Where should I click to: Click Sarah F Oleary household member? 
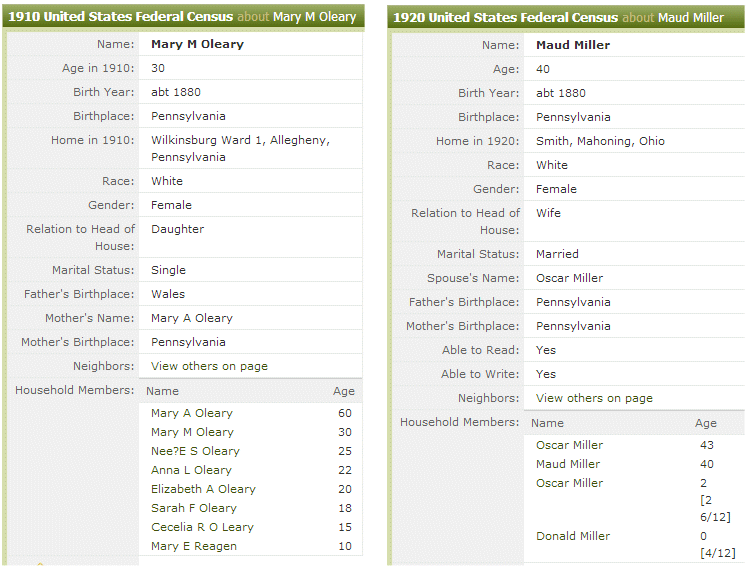194,508
